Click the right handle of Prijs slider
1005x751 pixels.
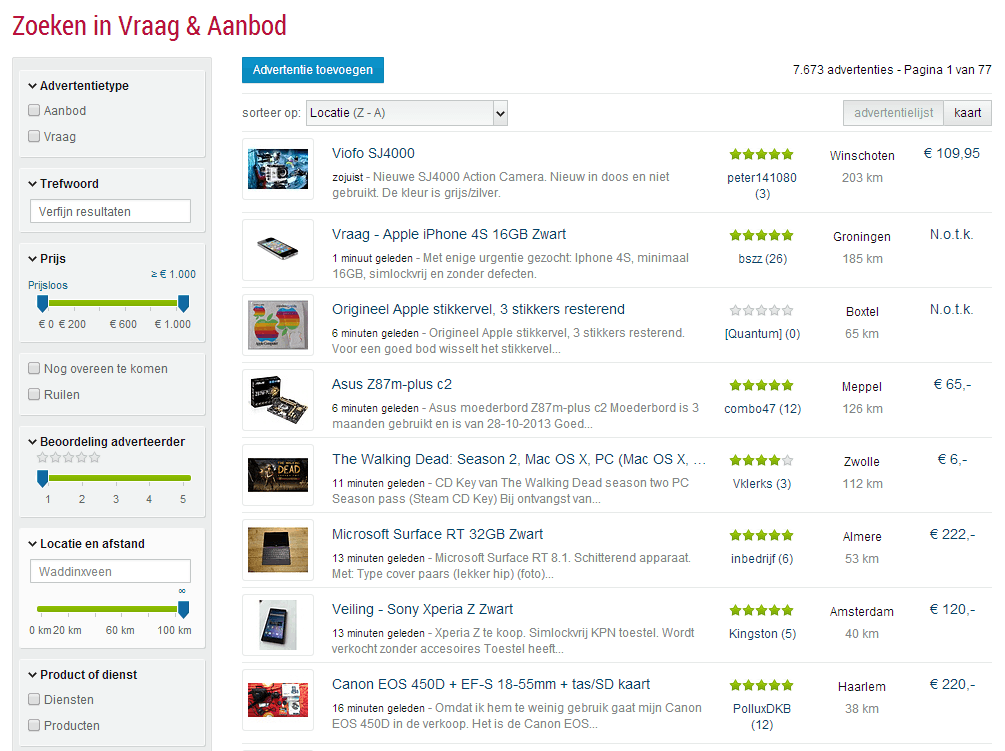point(183,304)
